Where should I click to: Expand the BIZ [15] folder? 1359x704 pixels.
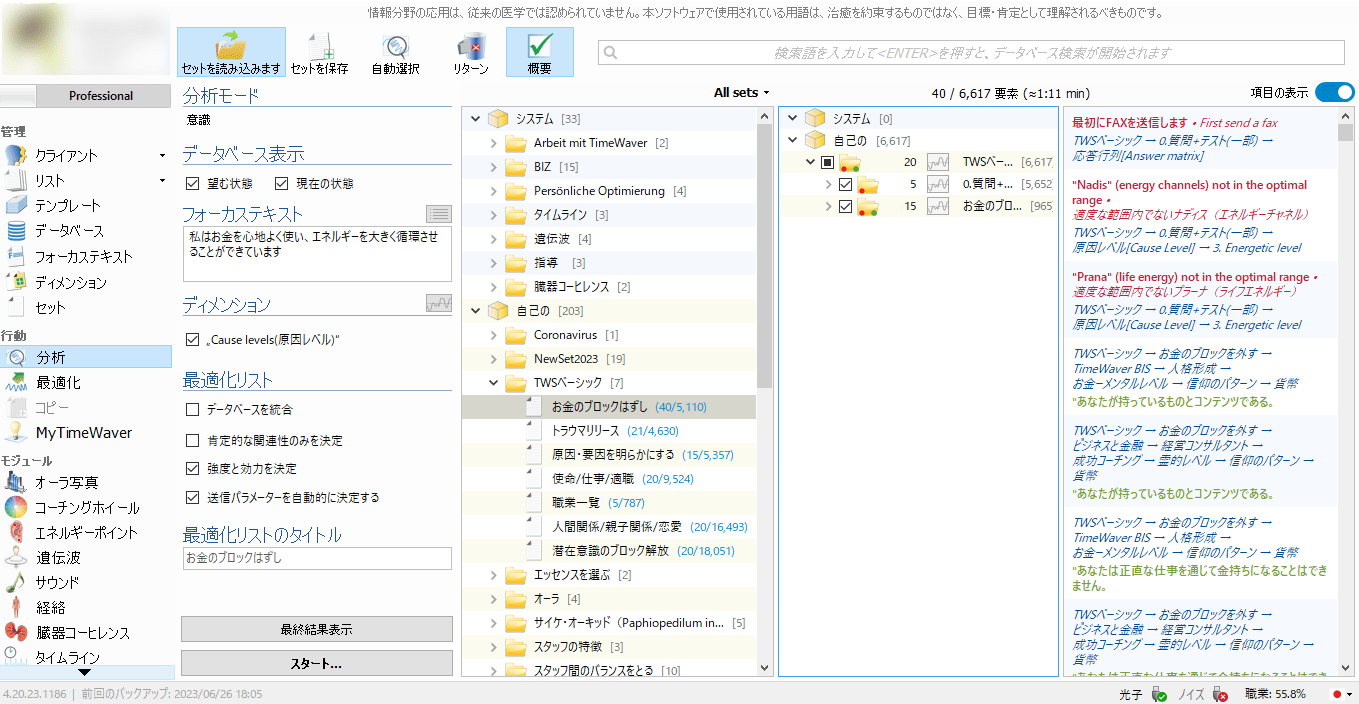coord(494,167)
